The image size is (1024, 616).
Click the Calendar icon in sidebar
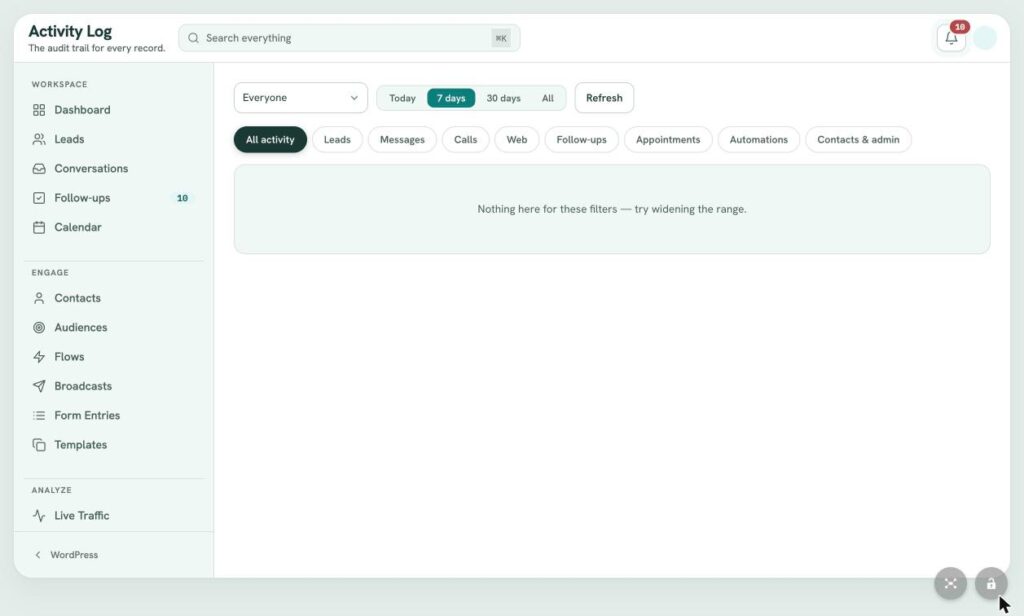point(39,227)
